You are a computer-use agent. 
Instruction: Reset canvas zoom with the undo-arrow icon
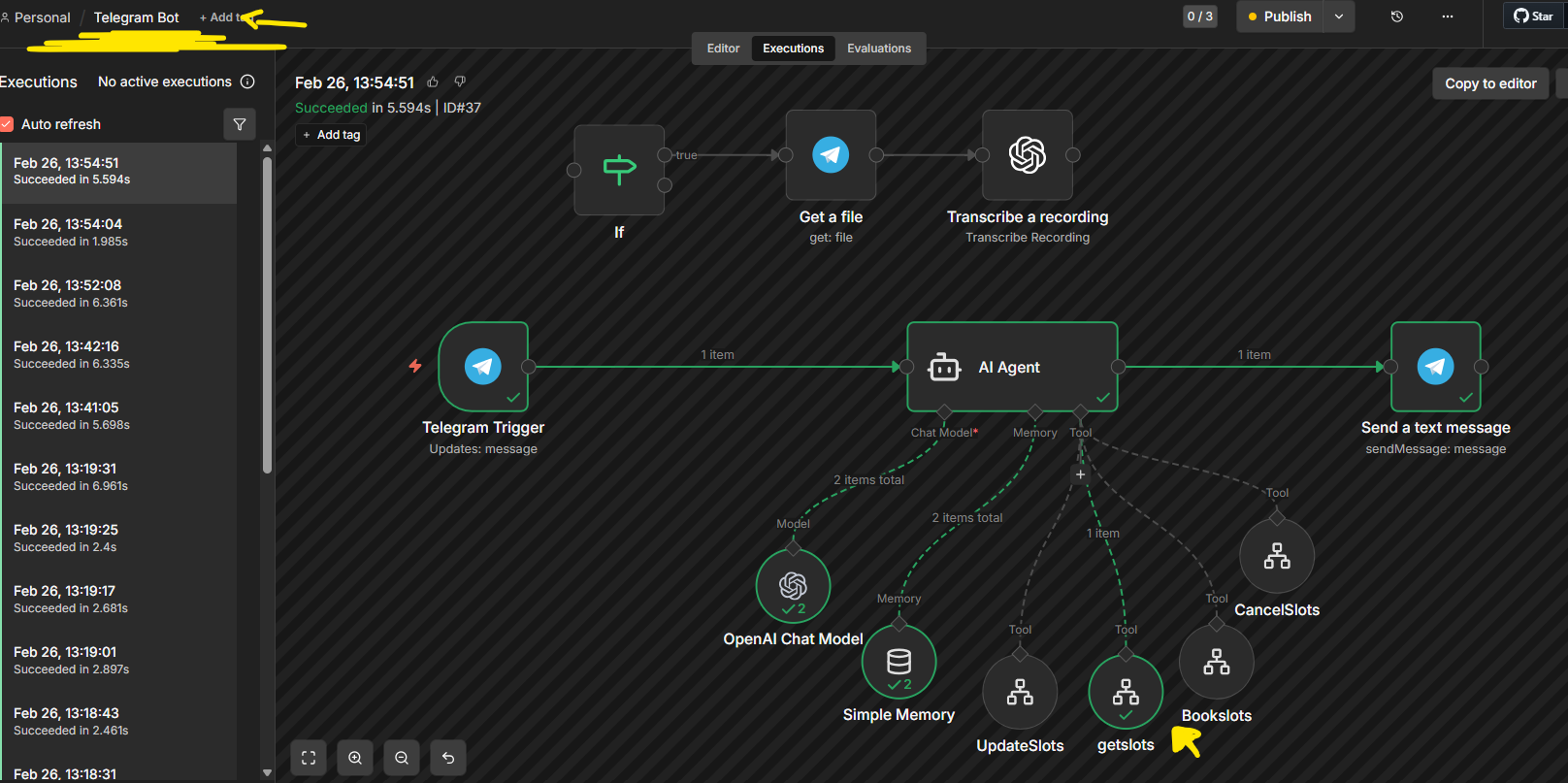(x=448, y=758)
